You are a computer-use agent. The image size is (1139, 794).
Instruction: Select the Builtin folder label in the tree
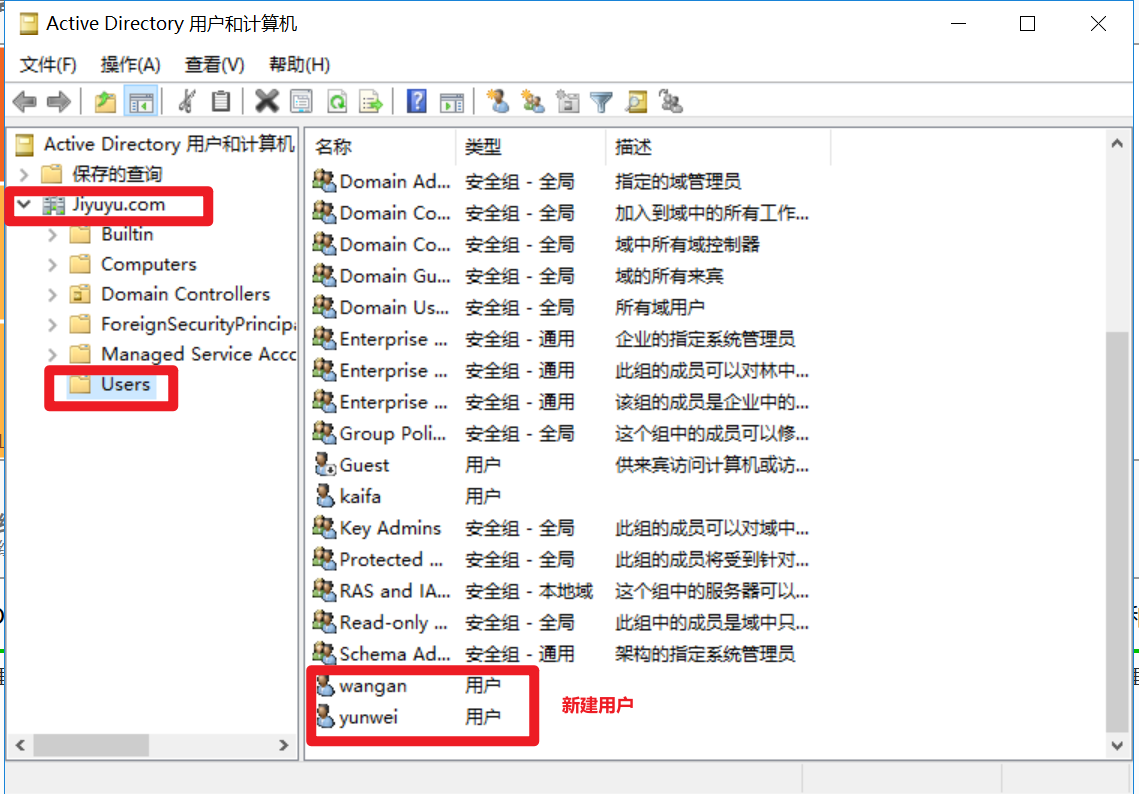pyautogui.click(x=127, y=235)
